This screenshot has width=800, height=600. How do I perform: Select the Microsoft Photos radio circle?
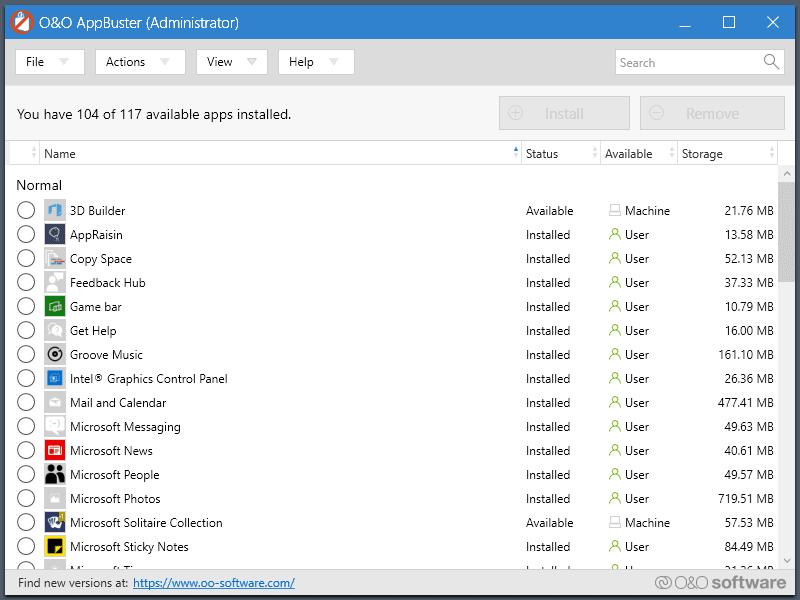pyautogui.click(x=26, y=498)
